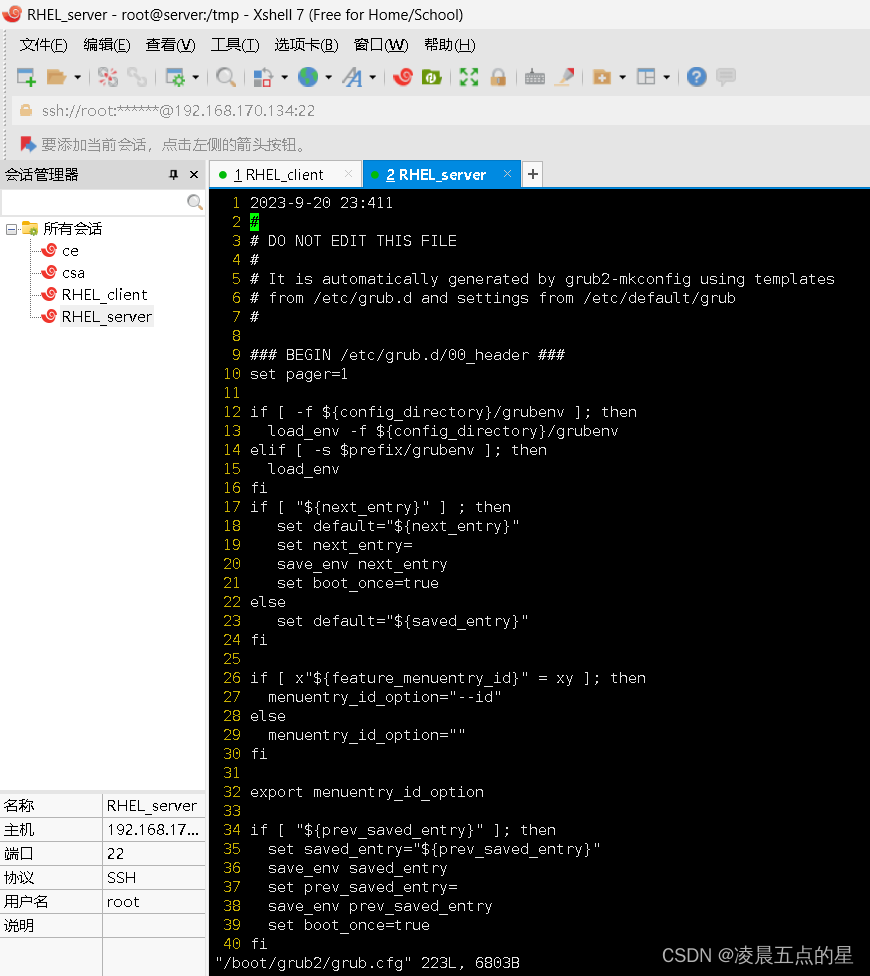Switch to the RHEL_client tab
Screen dimensions: 870x976
[x=285, y=173]
